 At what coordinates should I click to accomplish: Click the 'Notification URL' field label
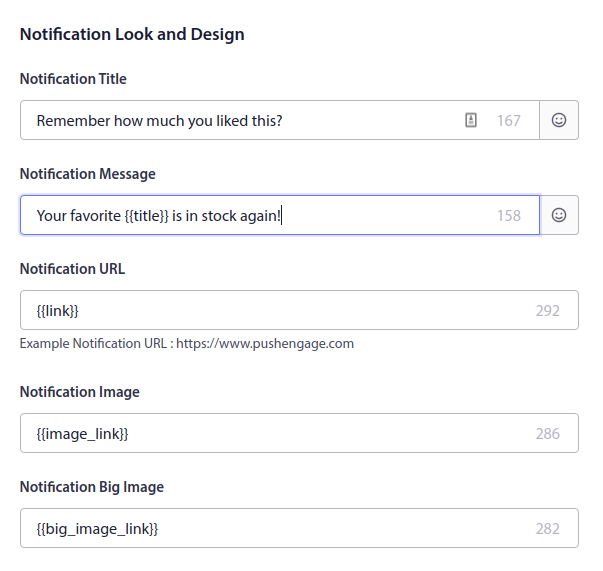(72, 269)
